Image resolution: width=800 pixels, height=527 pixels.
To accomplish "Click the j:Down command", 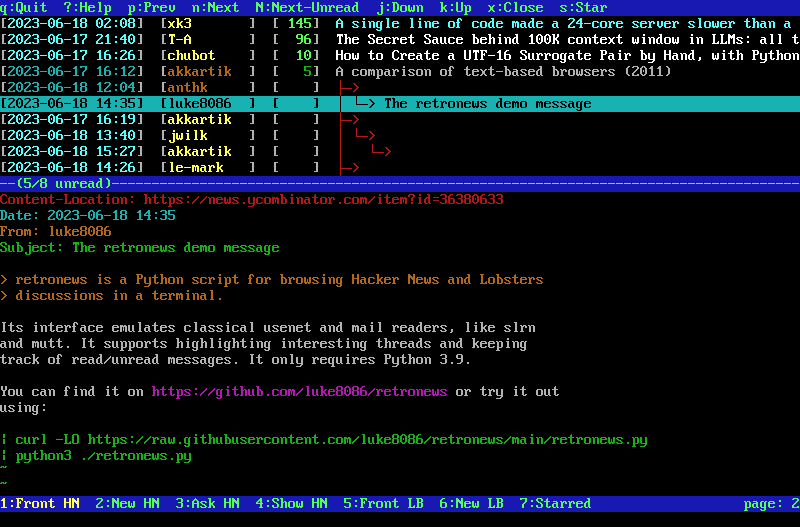I will coord(399,8).
